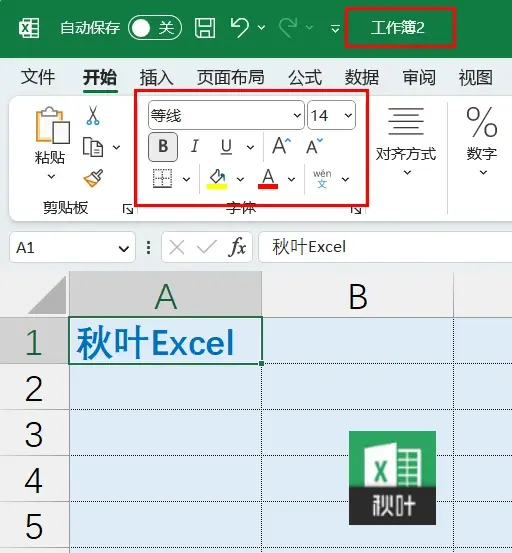This screenshot has width=512, height=553.
Task: Apply red Font Color A button
Action: click(268, 178)
